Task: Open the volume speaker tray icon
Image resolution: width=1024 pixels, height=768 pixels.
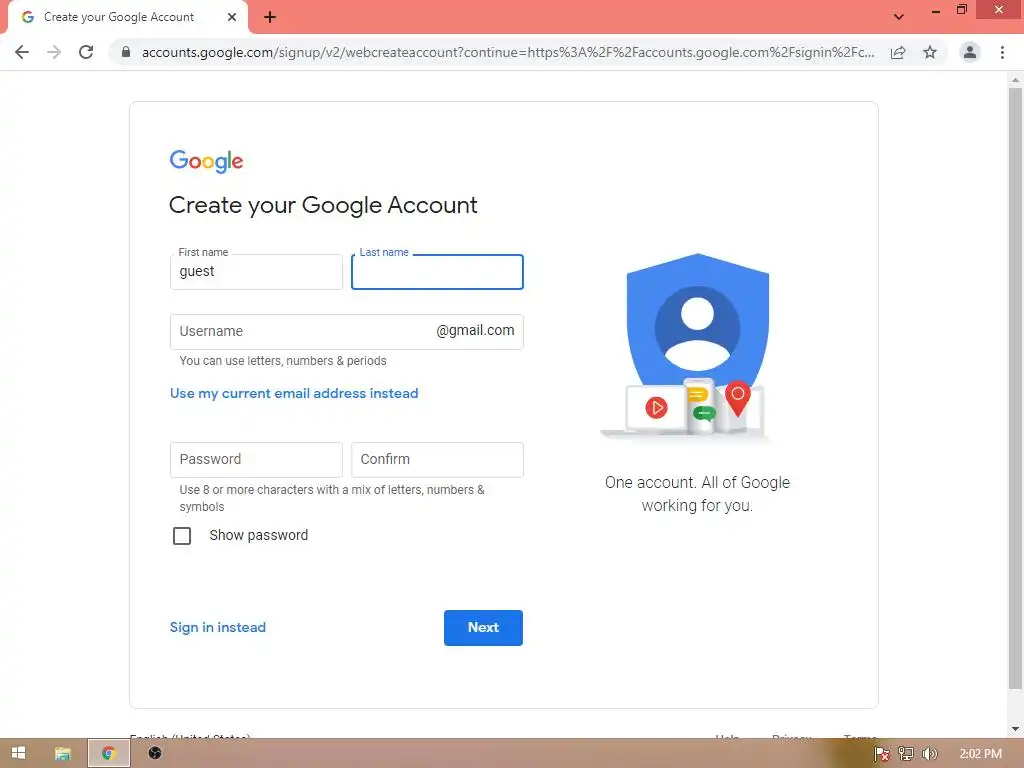Action: [930, 754]
